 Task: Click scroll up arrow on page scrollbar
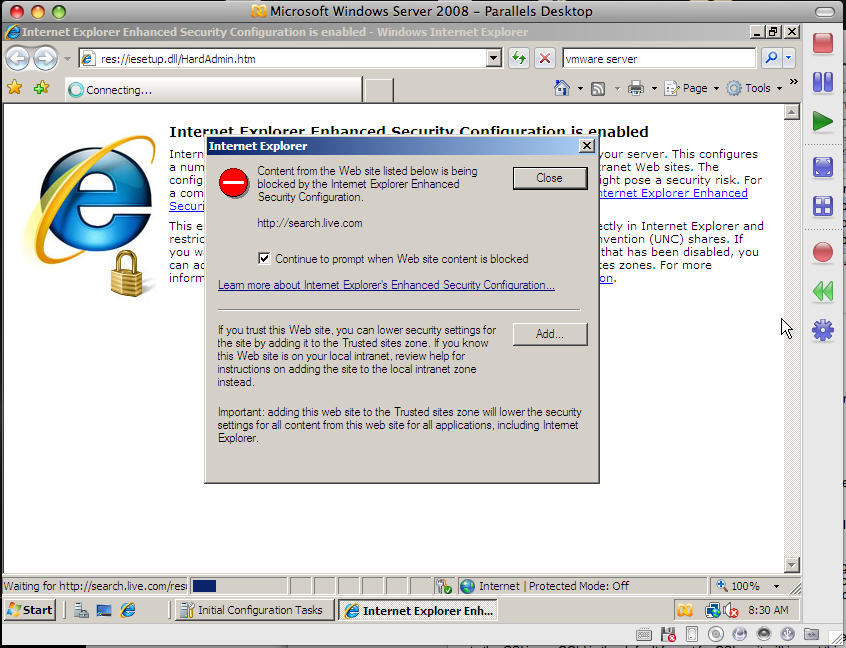pos(792,112)
